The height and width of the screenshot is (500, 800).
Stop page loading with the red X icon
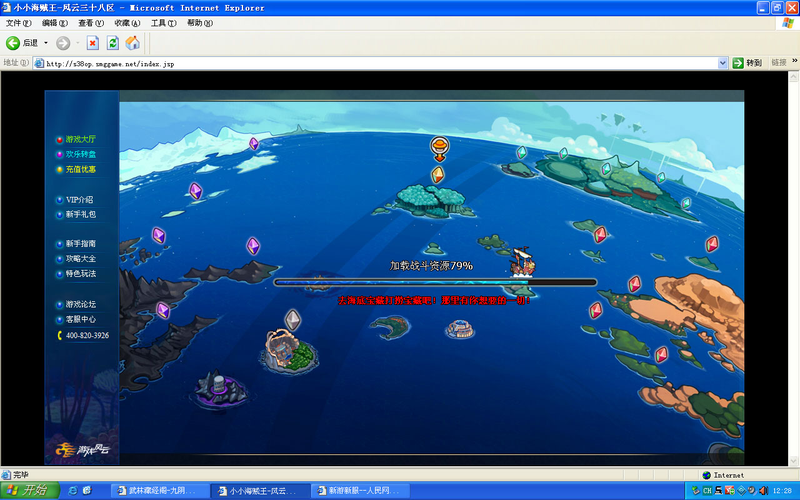point(92,43)
